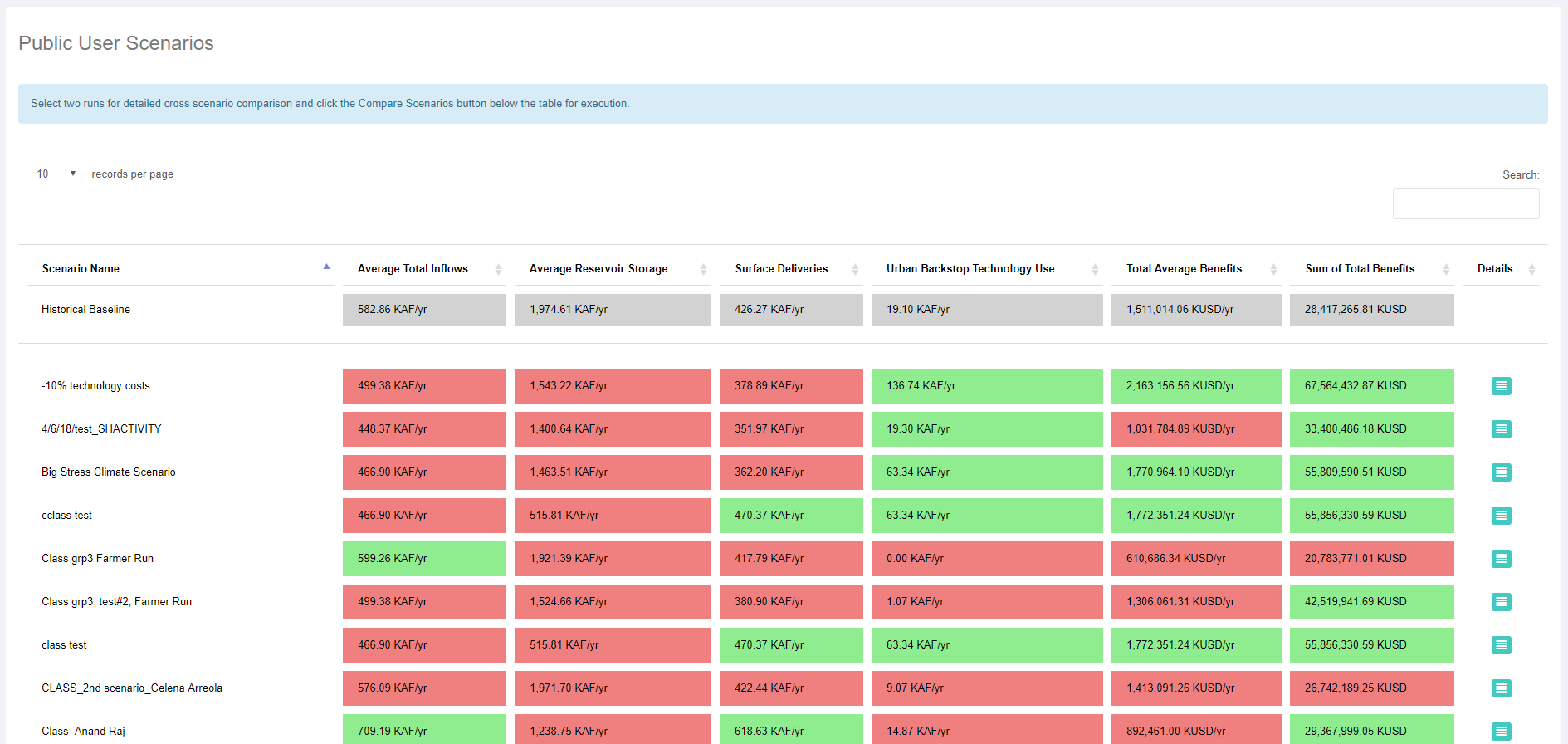The height and width of the screenshot is (744, 1568).
Task: Click the 1,400.64 KAF/yr storage cell
Action: (x=613, y=429)
